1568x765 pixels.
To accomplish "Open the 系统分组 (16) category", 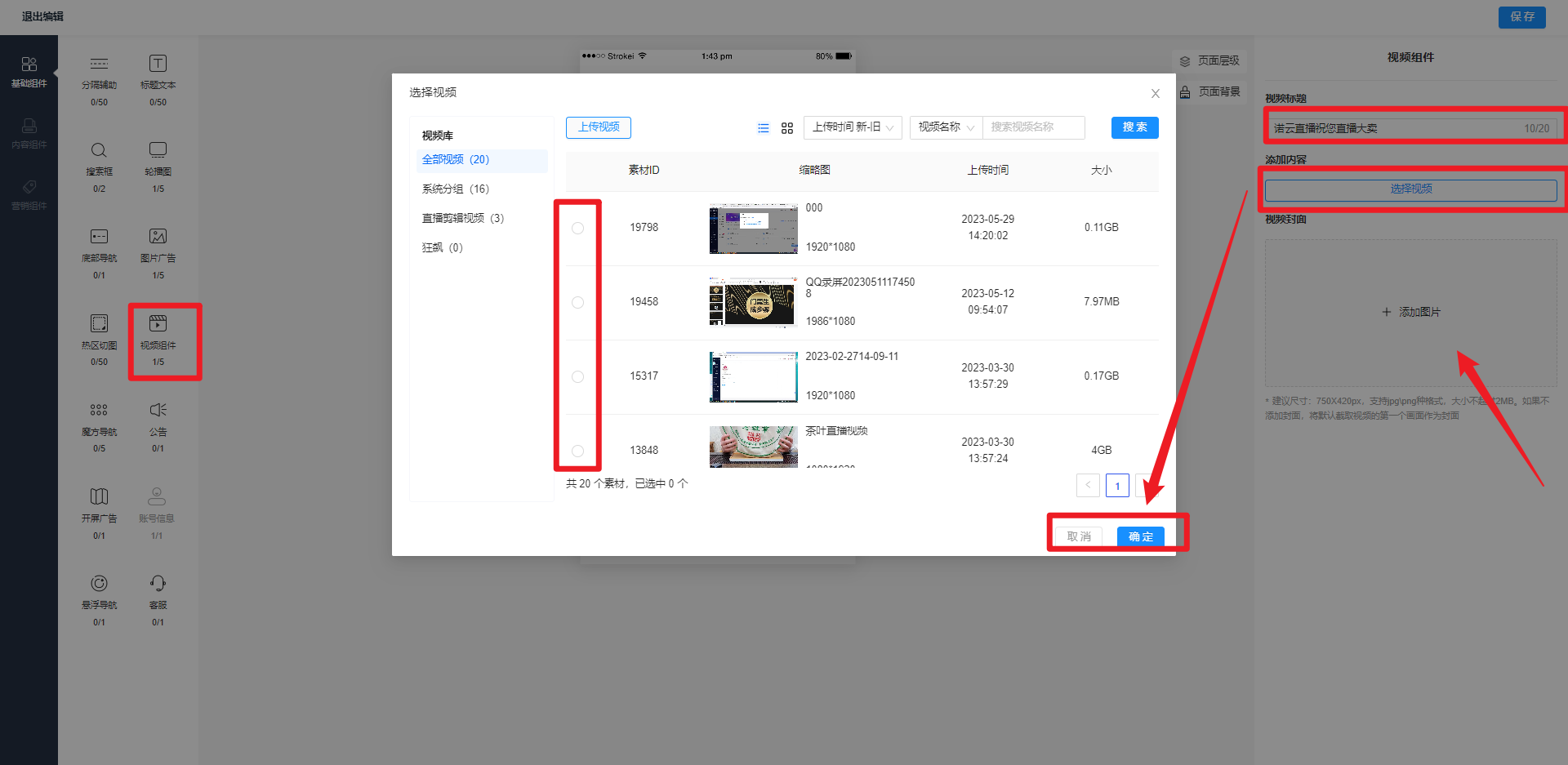I will (455, 189).
